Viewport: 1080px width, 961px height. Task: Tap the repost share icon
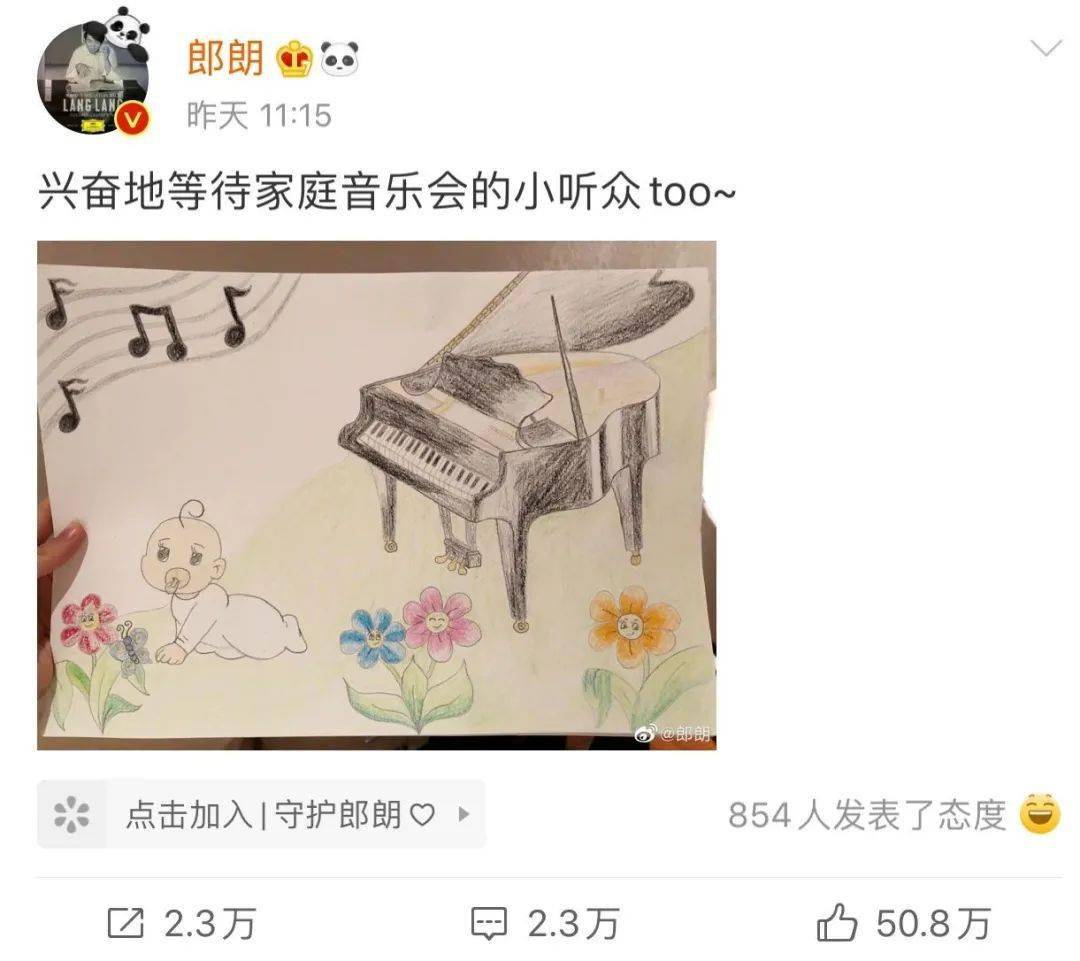point(126,924)
